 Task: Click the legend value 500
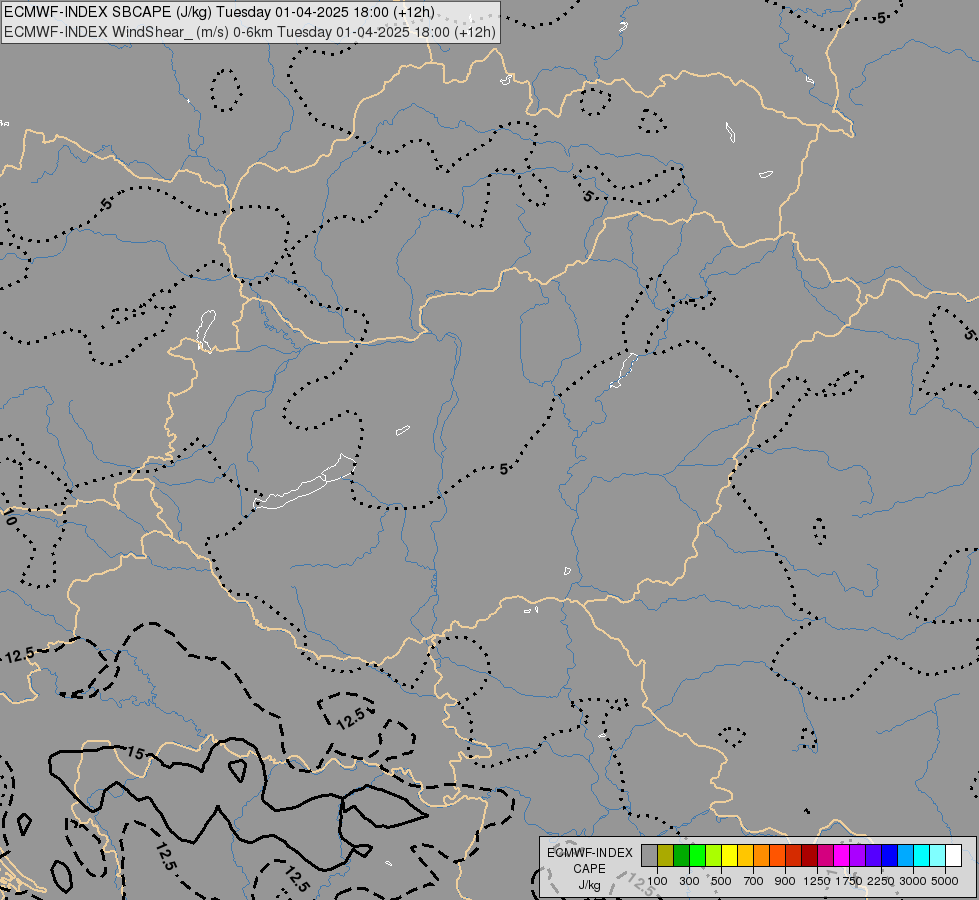721,881
